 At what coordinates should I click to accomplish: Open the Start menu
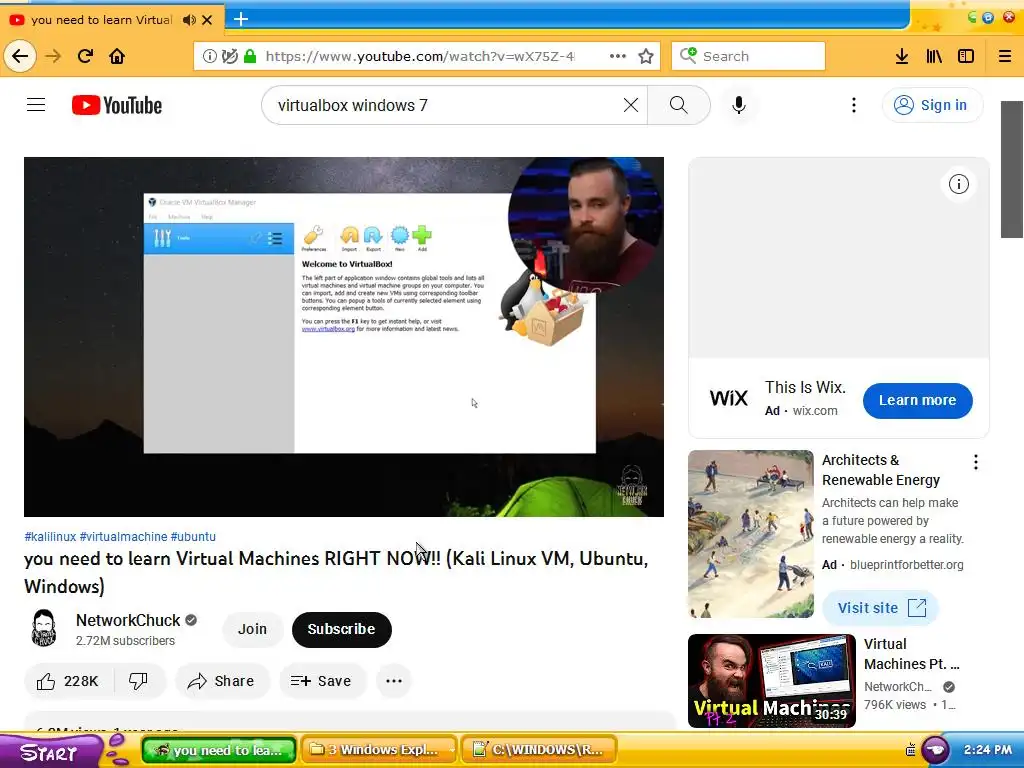[51, 751]
